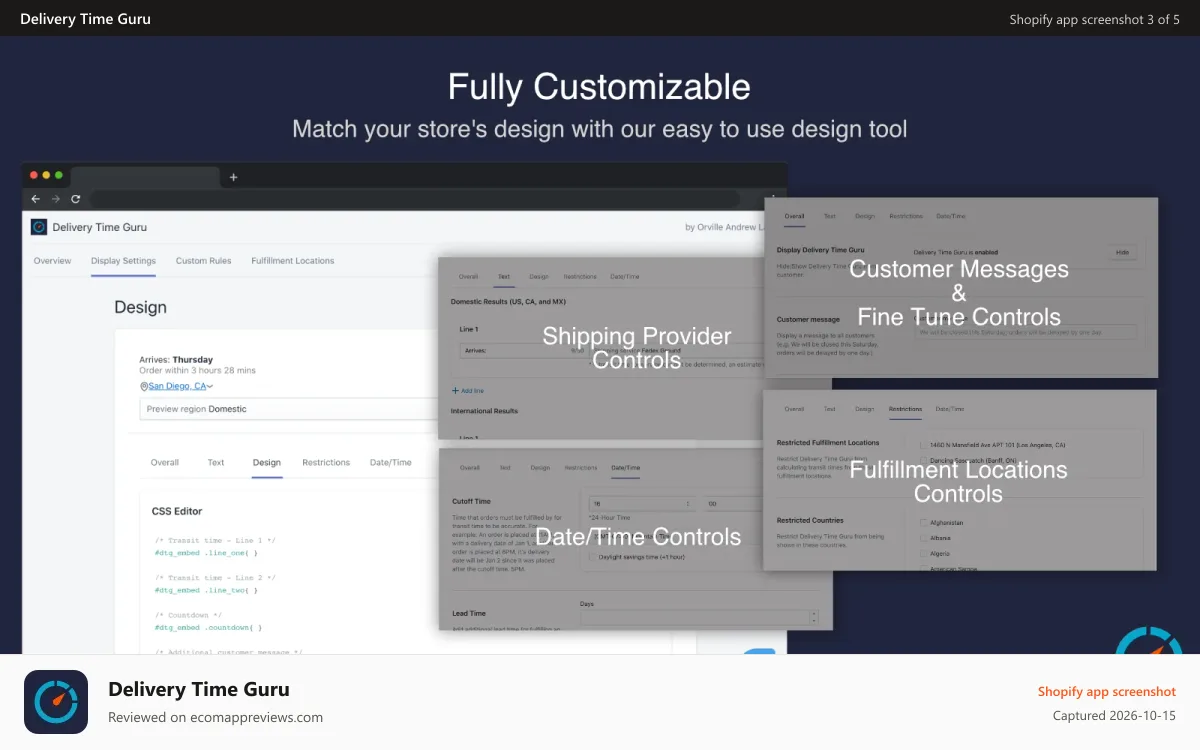1200x750 pixels.
Task: Click the Restricted Countries heading
Action: pos(810,521)
